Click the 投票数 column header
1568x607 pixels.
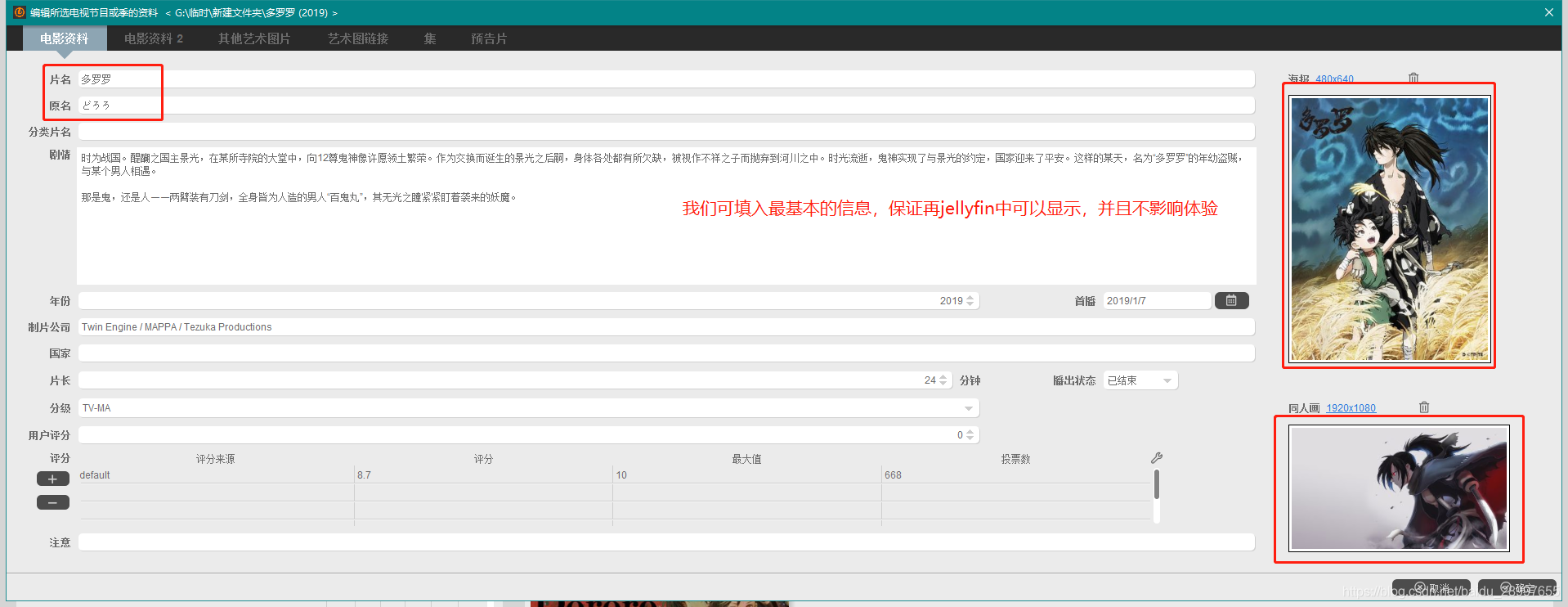pyautogui.click(x=1016, y=459)
